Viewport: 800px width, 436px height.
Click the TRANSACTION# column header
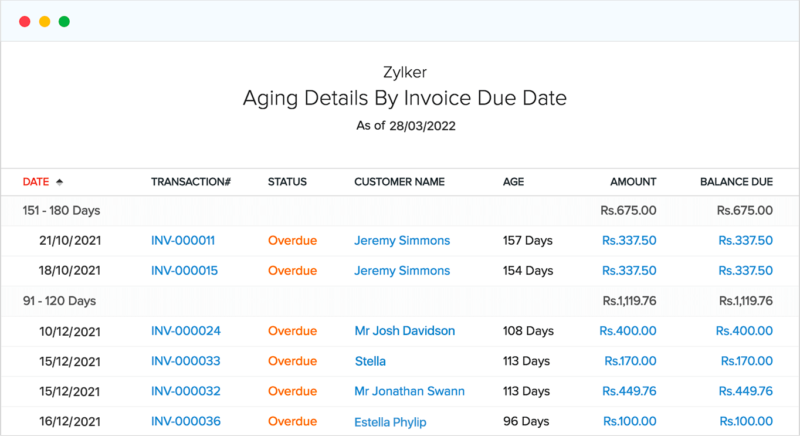190,182
